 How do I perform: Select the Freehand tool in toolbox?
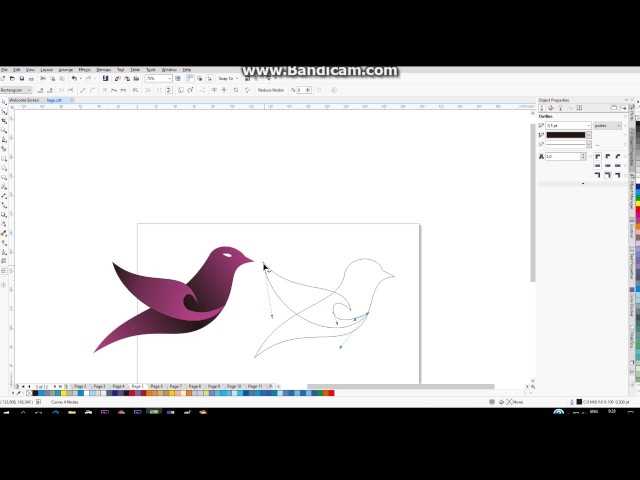(4, 140)
